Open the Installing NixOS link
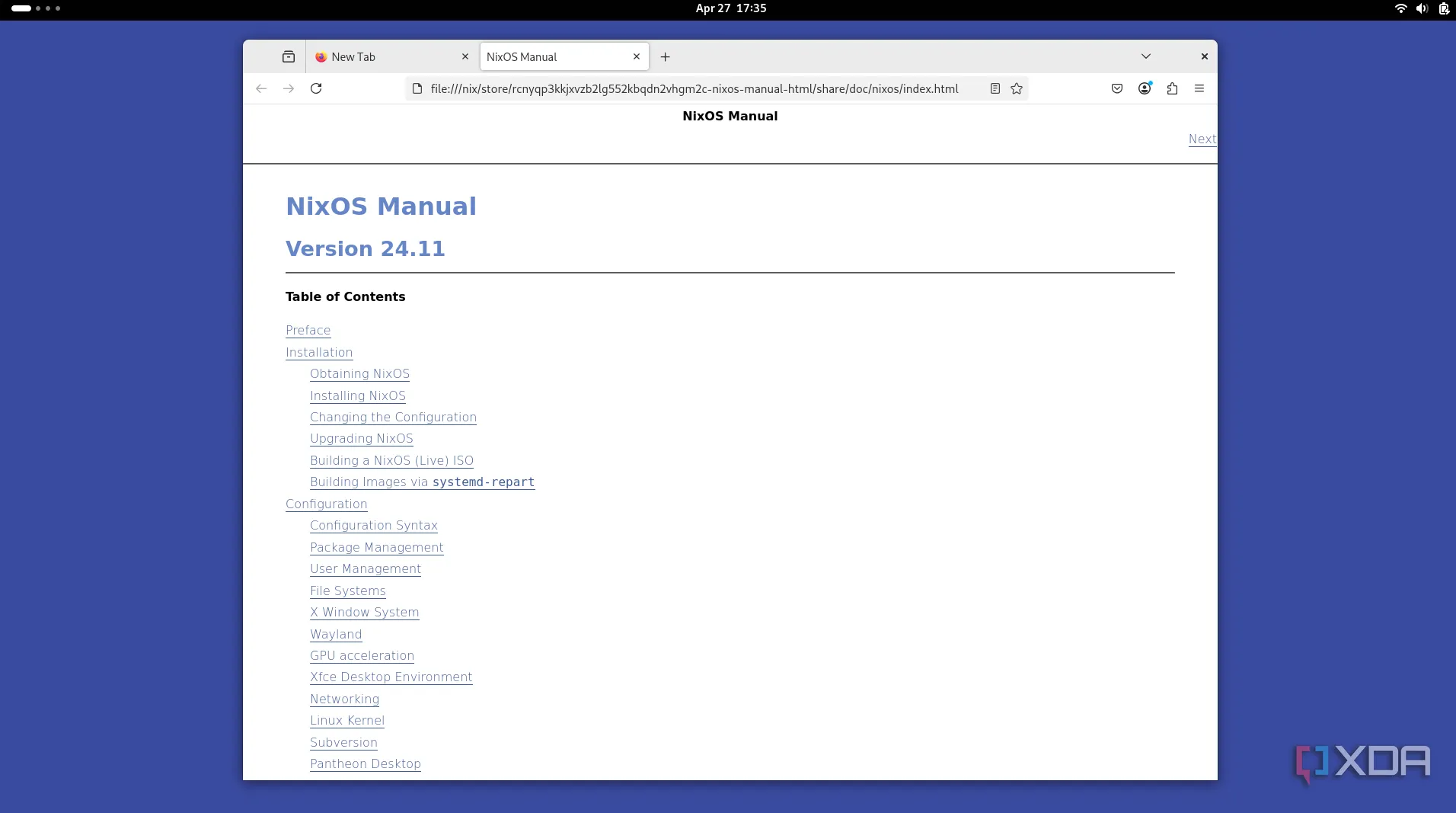1456x813 pixels. [358, 395]
